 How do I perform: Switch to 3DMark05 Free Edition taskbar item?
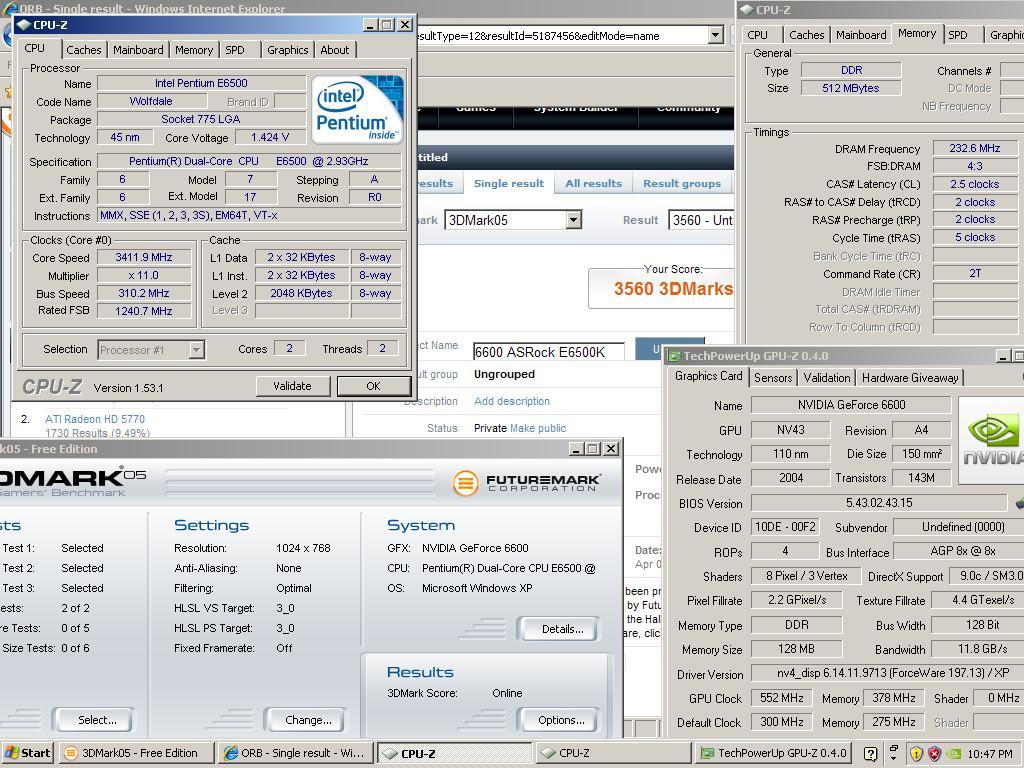point(136,753)
